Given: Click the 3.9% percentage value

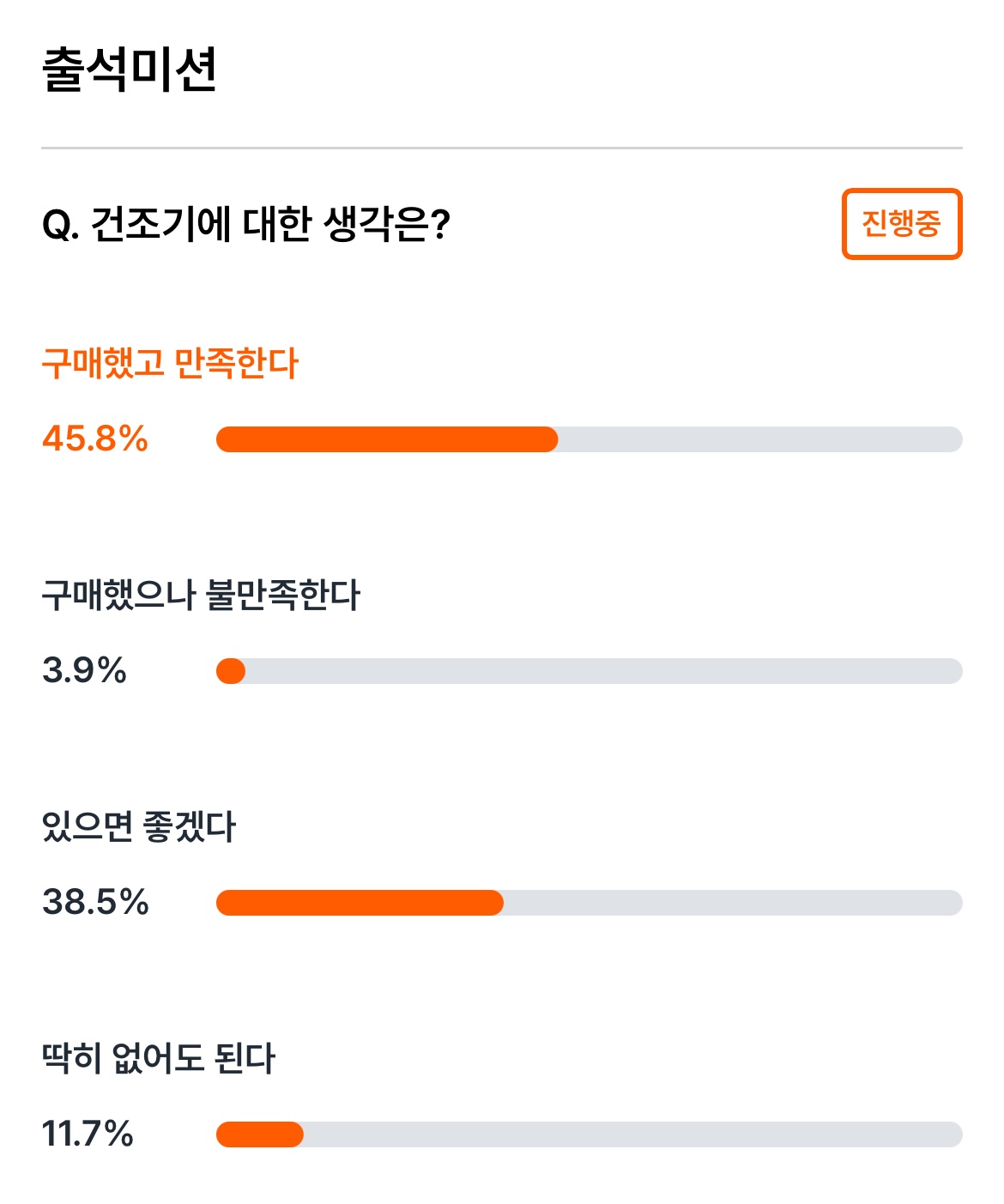Looking at the screenshot, I should coord(84,670).
